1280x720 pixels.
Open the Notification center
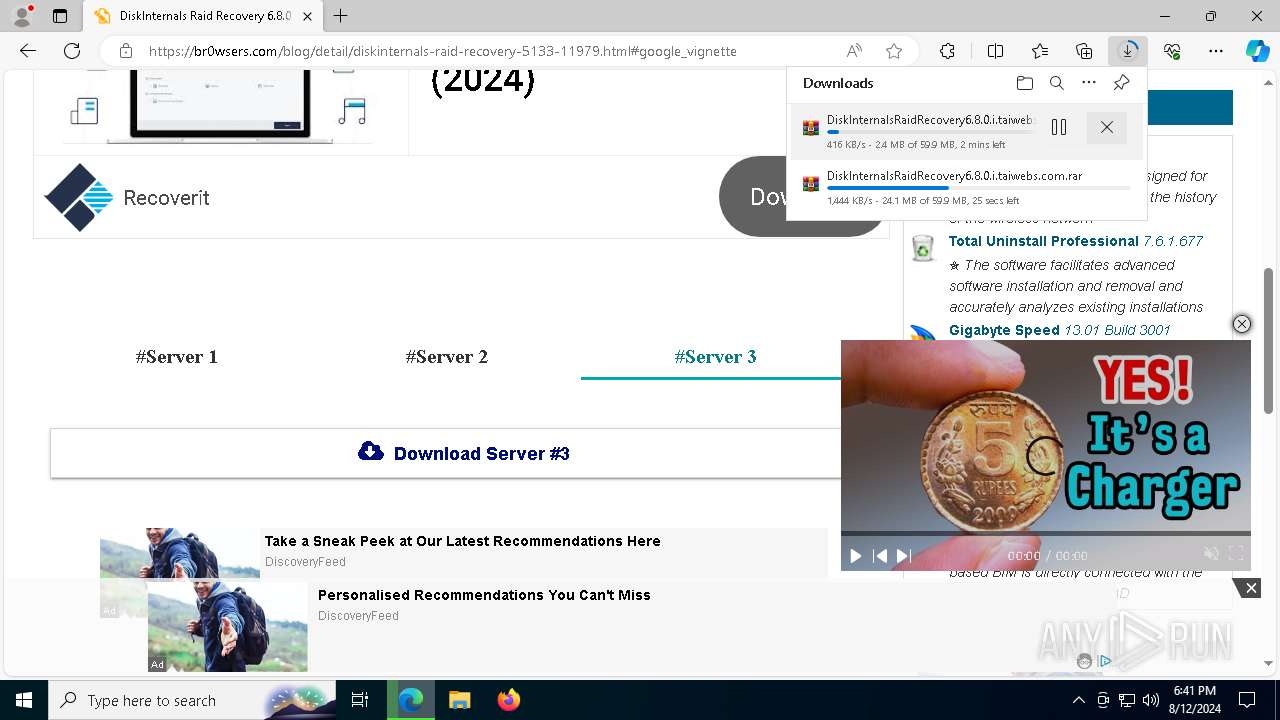coord(1247,700)
